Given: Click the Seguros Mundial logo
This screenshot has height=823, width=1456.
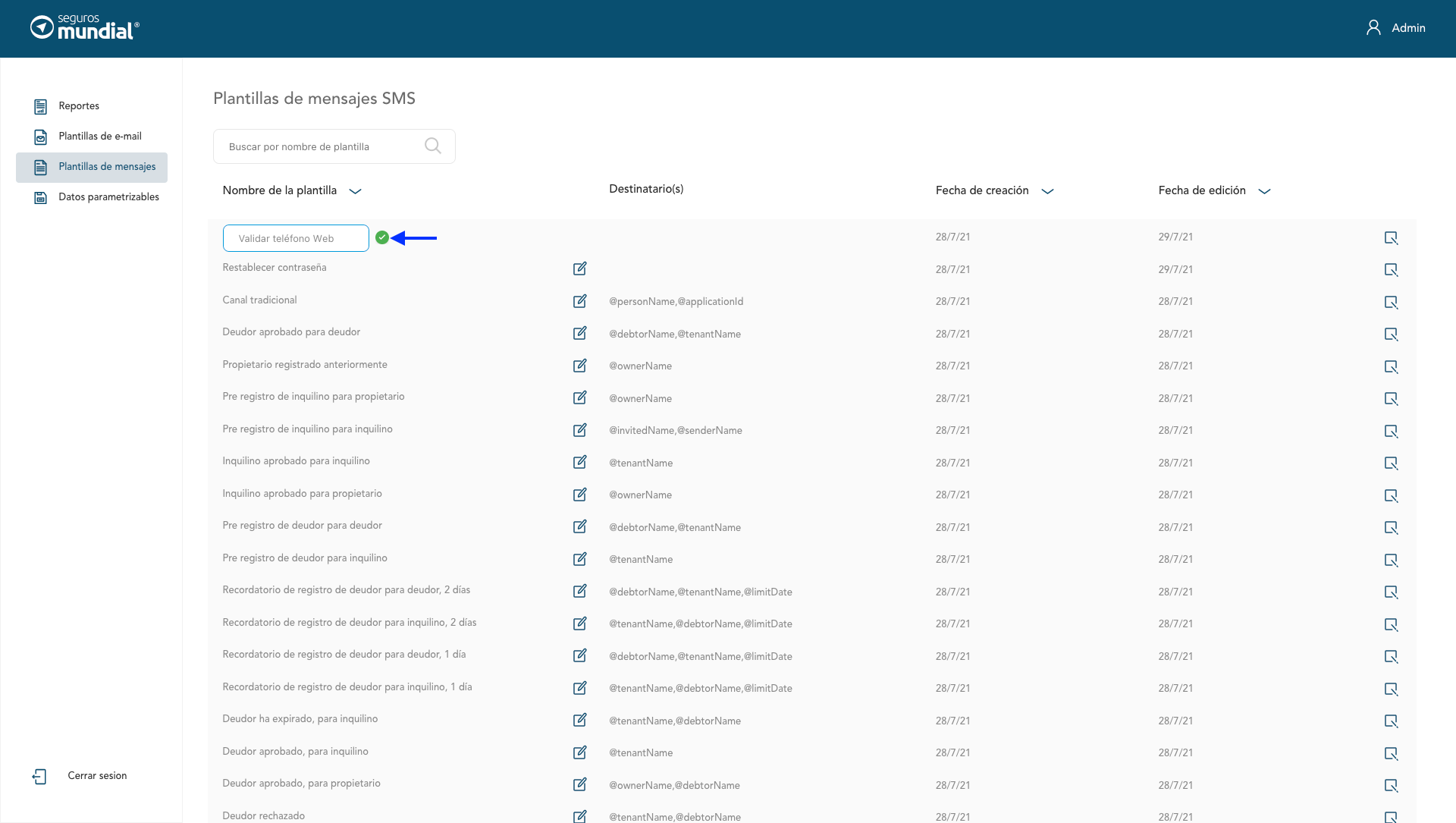Looking at the screenshot, I should pyautogui.click(x=85, y=27).
